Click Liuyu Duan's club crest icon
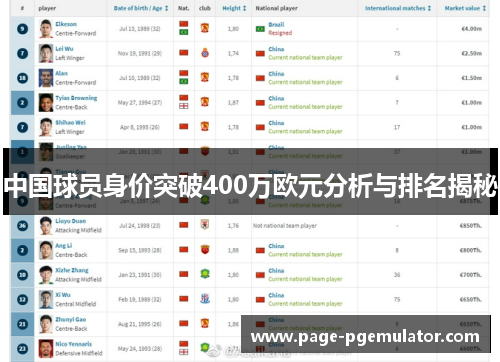This screenshot has width=500, height=362. [205, 225]
